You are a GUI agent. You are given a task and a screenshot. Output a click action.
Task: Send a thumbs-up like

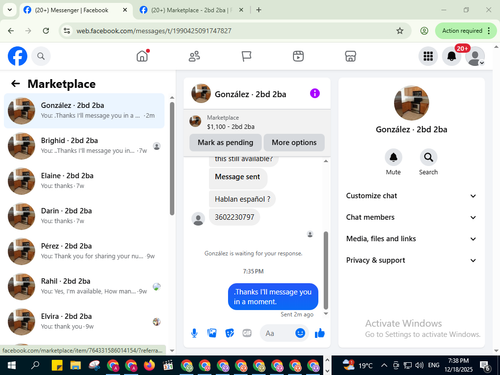[320, 333]
